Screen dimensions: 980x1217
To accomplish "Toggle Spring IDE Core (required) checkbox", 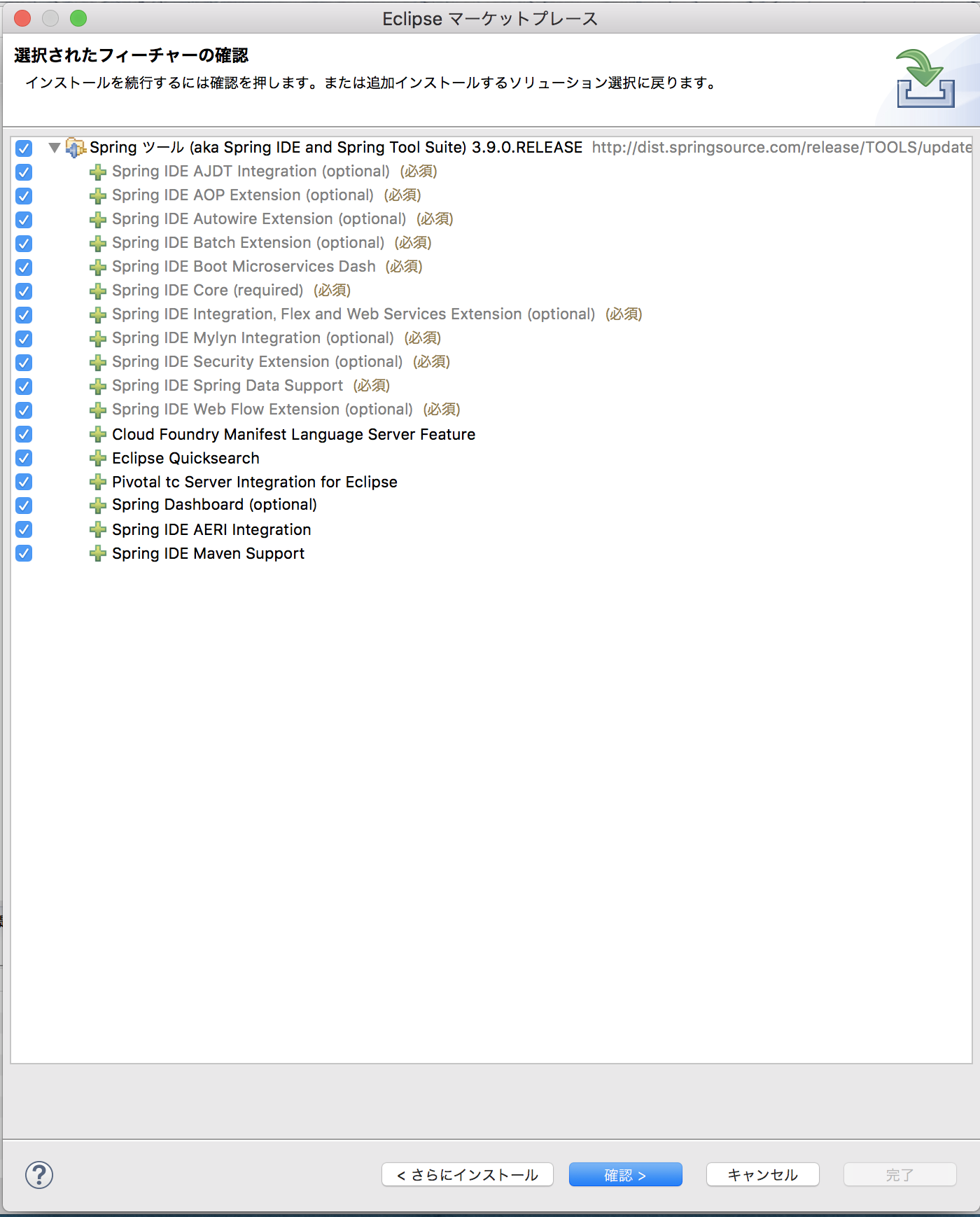I will 24,291.
